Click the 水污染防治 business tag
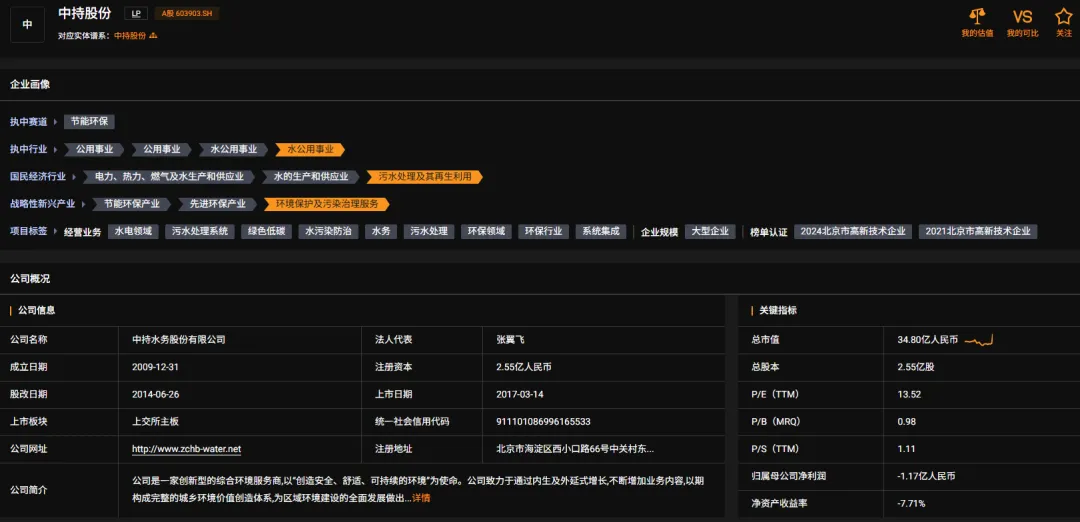The image size is (1080, 522). pyautogui.click(x=328, y=232)
